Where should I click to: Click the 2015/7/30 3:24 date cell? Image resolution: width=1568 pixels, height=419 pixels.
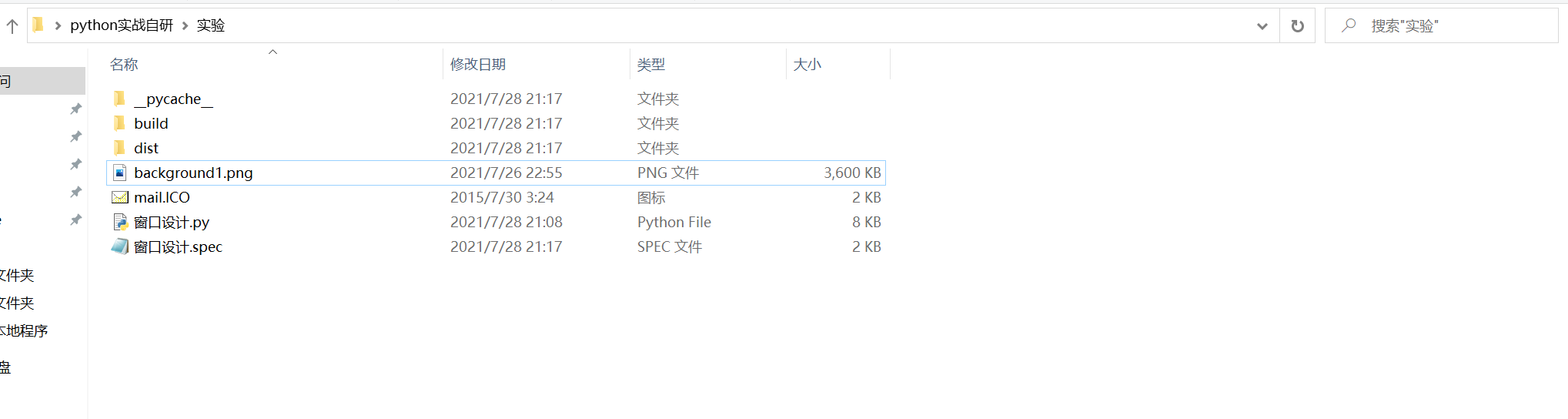click(502, 197)
